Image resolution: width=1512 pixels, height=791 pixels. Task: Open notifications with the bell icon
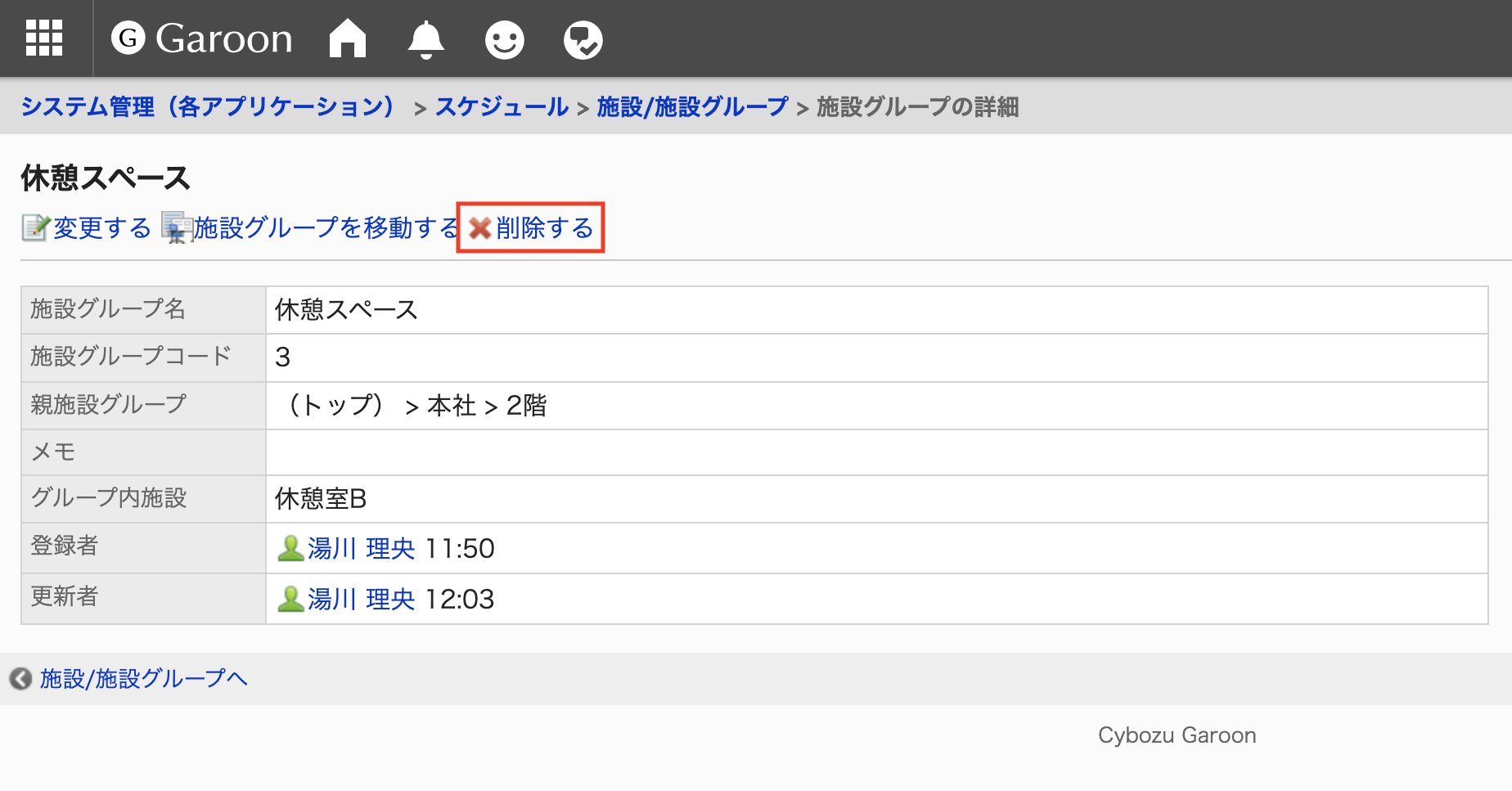(425, 38)
